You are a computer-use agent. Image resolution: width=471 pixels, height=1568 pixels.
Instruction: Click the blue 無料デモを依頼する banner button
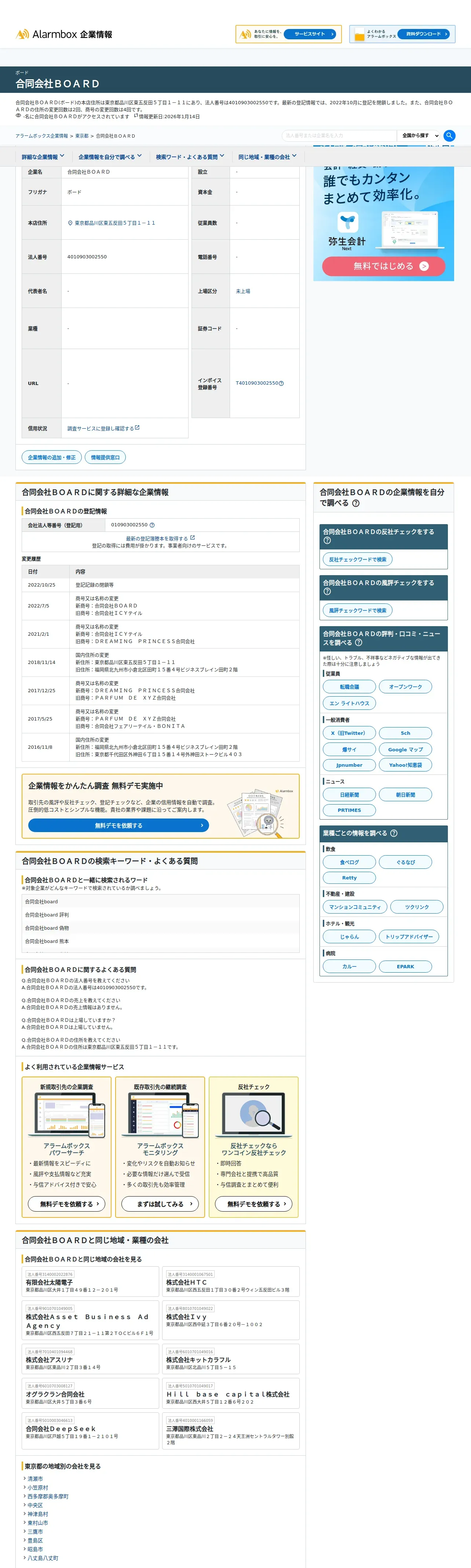(x=118, y=826)
